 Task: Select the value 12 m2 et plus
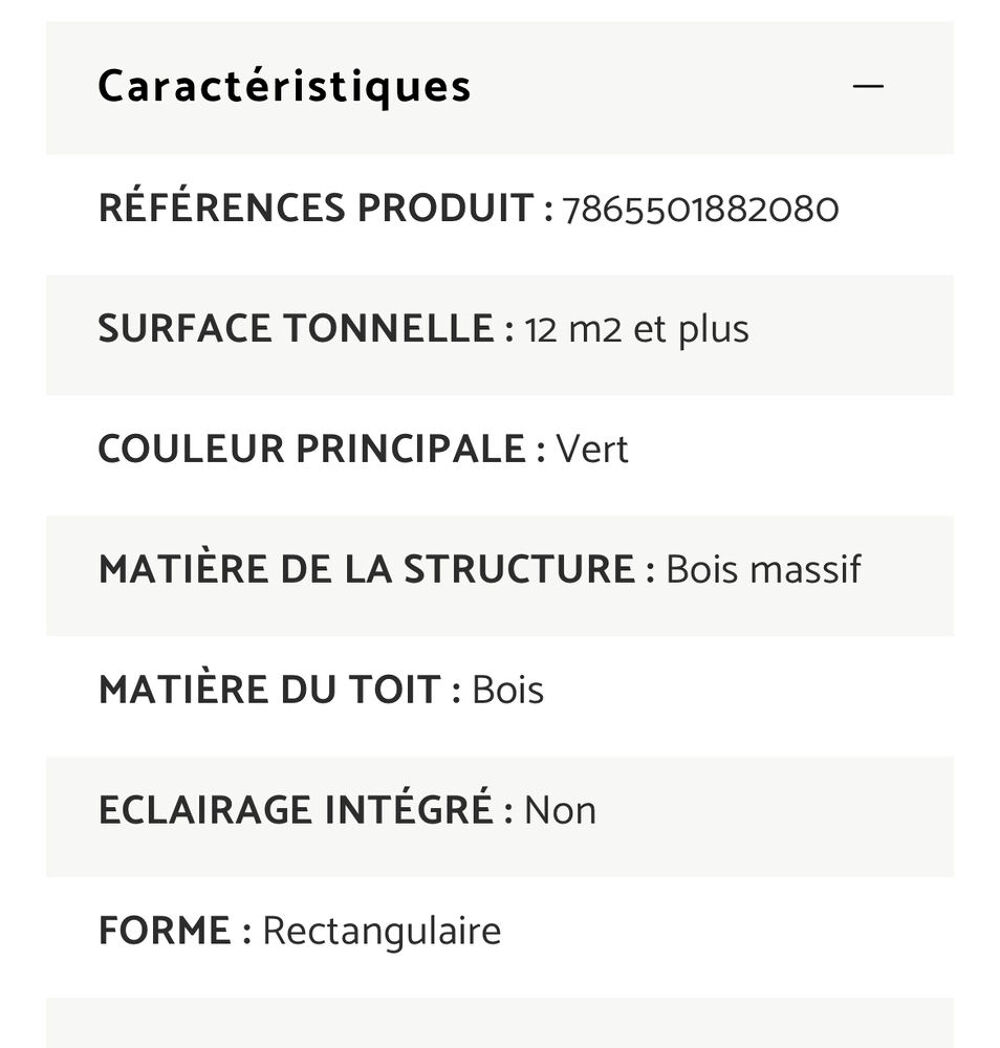pyautogui.click(x=637, y=330)
